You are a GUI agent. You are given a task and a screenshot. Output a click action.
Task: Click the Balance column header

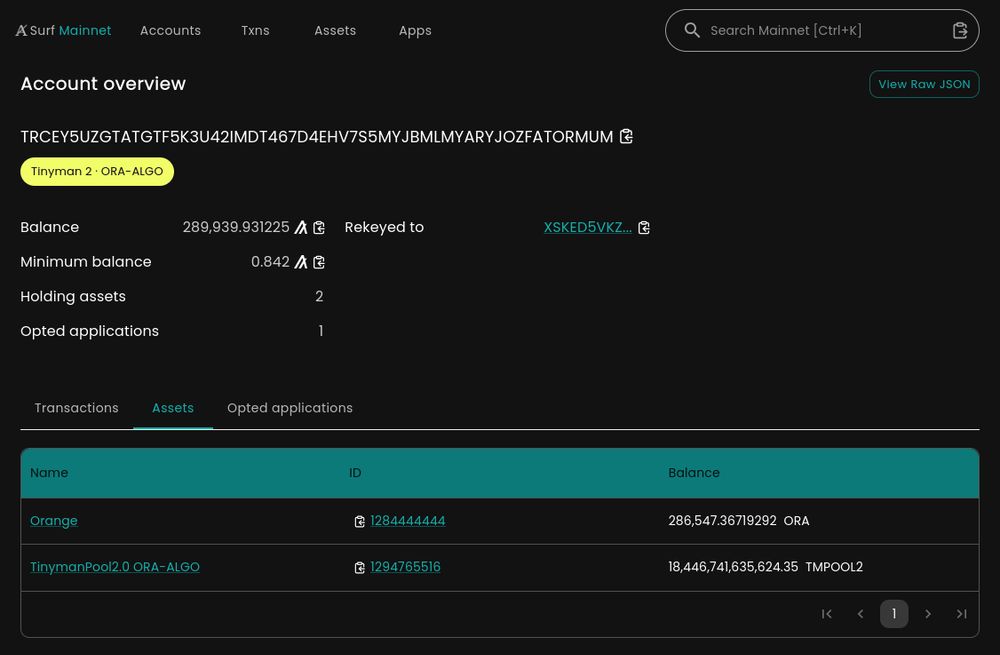tap(694, 473)
